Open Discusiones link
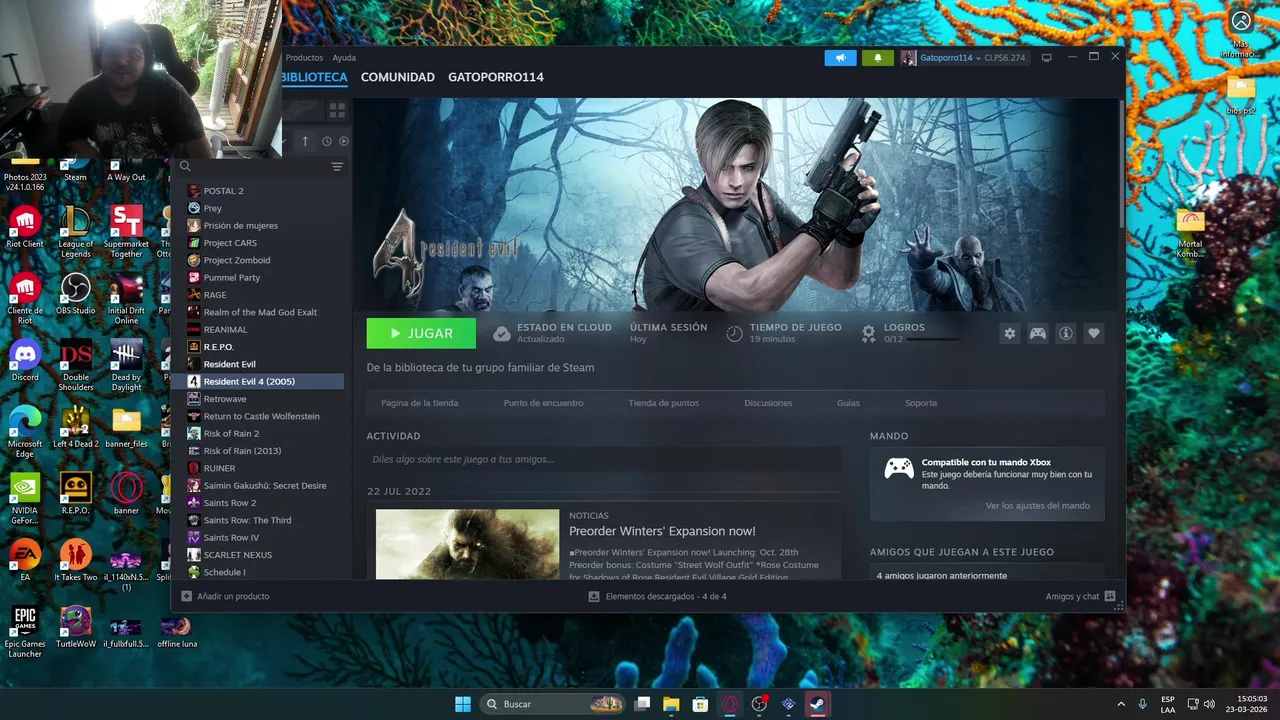 click(x=768, y=403)
